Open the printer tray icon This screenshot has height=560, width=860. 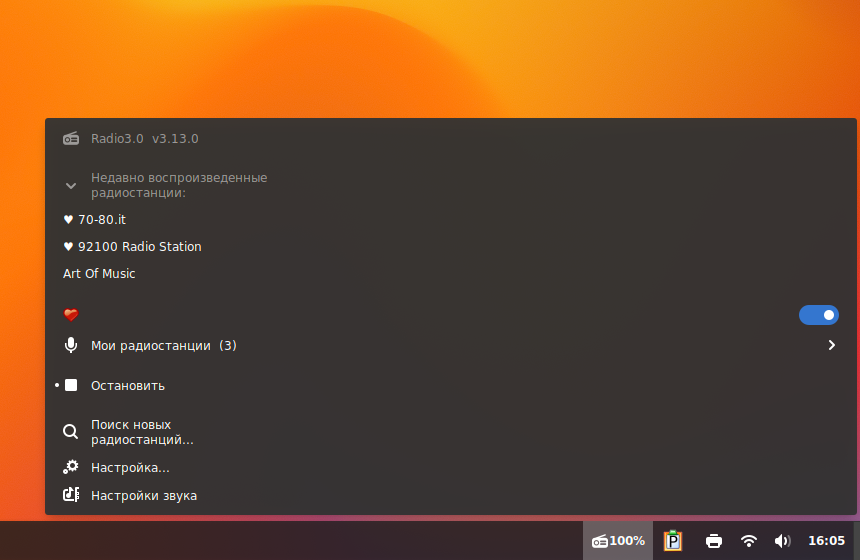tap(714, 541)
